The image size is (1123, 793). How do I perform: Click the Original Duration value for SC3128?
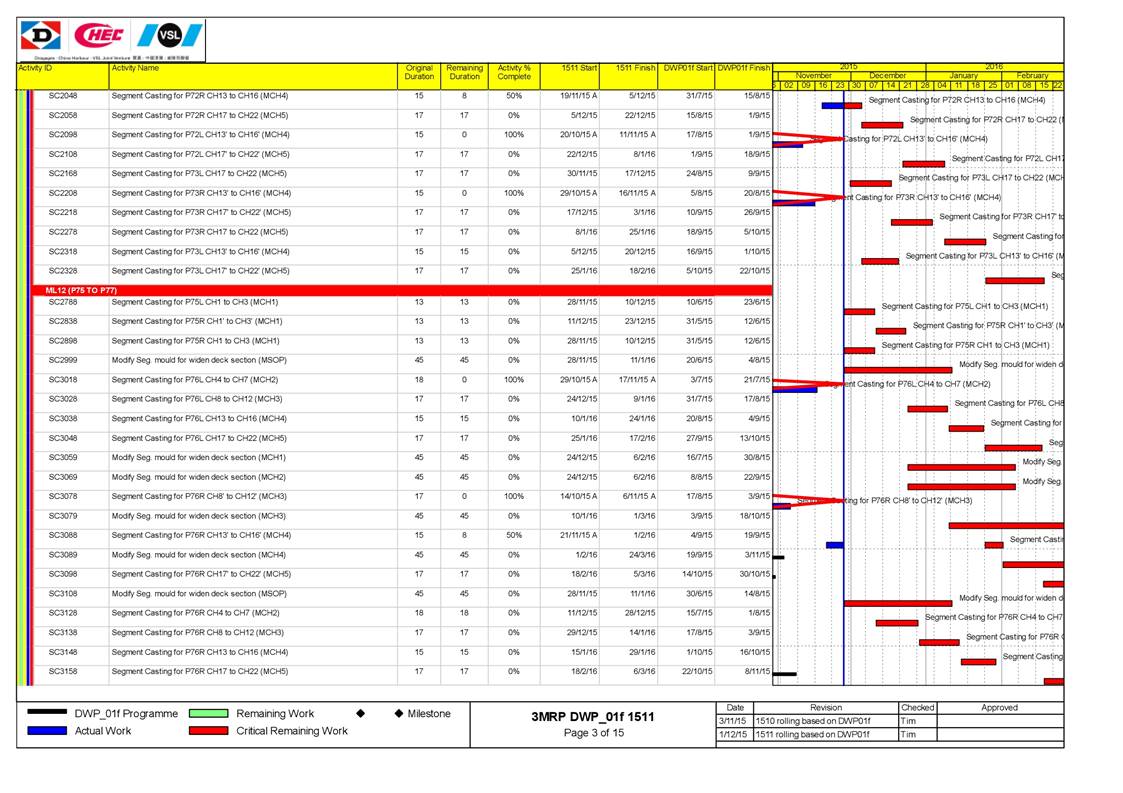pyautogui.click(x=419, y=613)
